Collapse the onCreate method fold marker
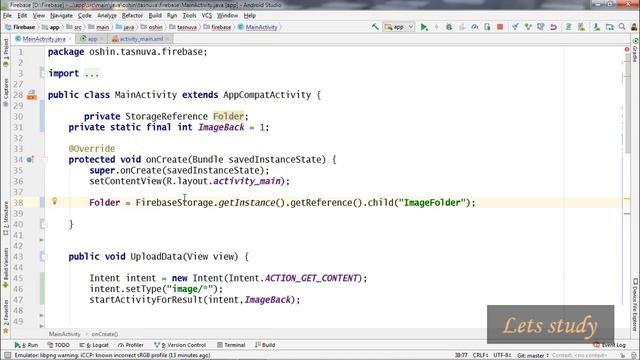 pos(44,160)
